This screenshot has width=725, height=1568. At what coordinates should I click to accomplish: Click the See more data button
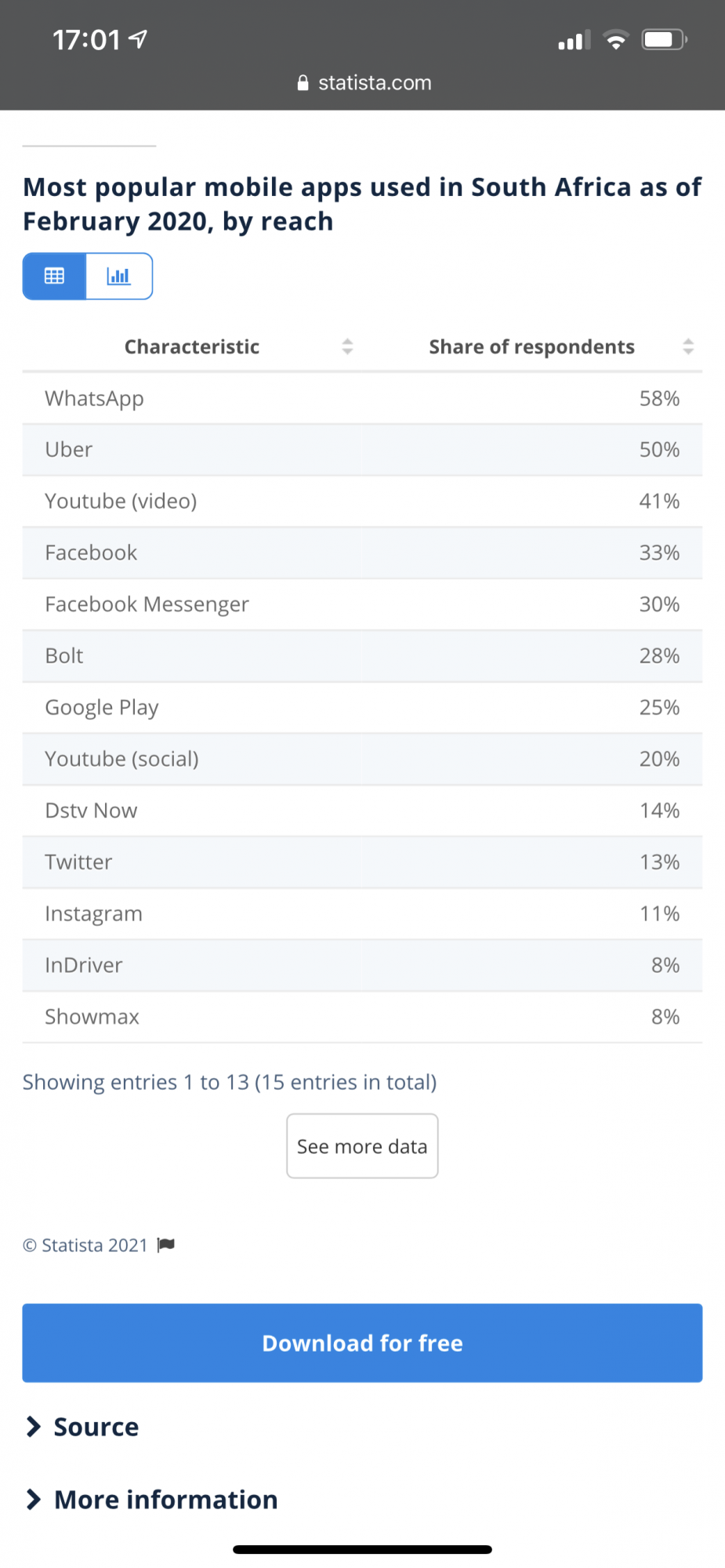[362, 1146]
